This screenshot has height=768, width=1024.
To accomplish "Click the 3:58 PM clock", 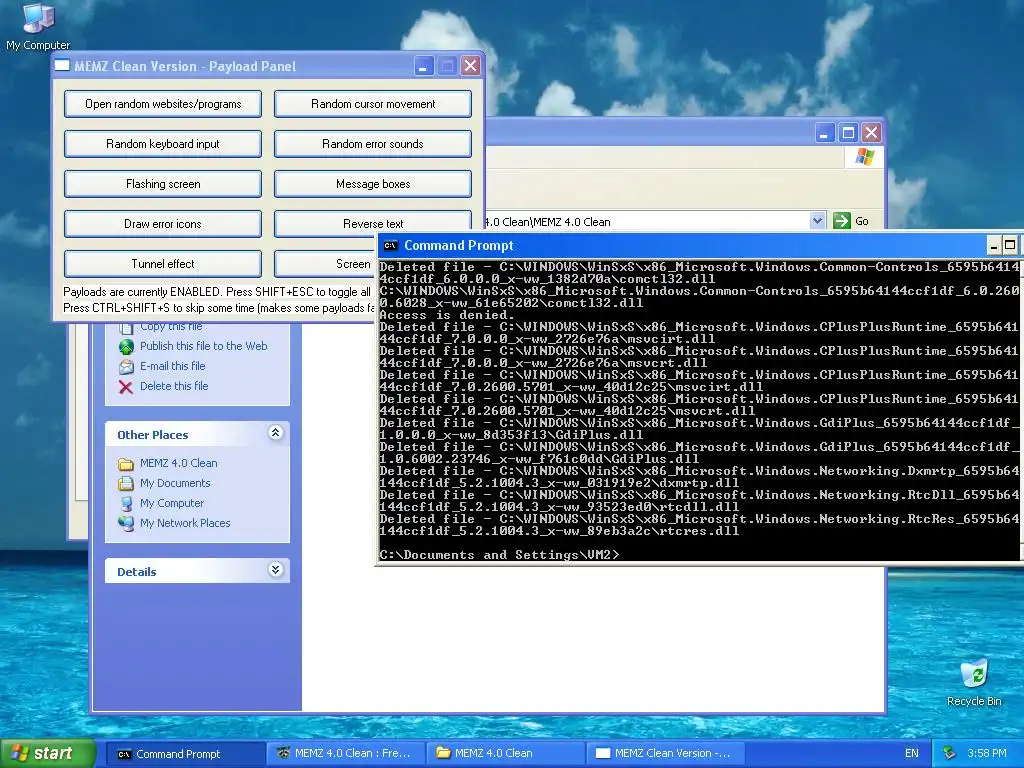I will click(987, 754).
